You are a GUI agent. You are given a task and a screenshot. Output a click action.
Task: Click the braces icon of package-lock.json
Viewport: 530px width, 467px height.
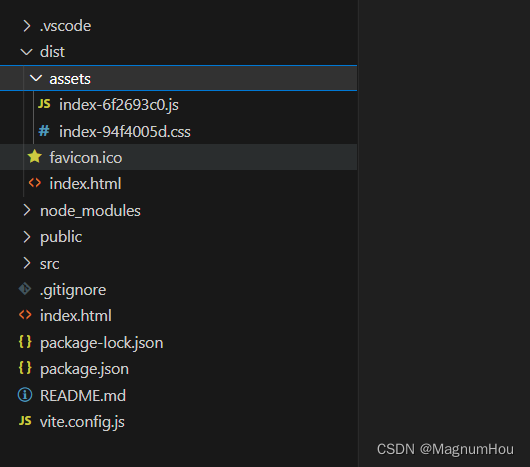tap(25, 342)
